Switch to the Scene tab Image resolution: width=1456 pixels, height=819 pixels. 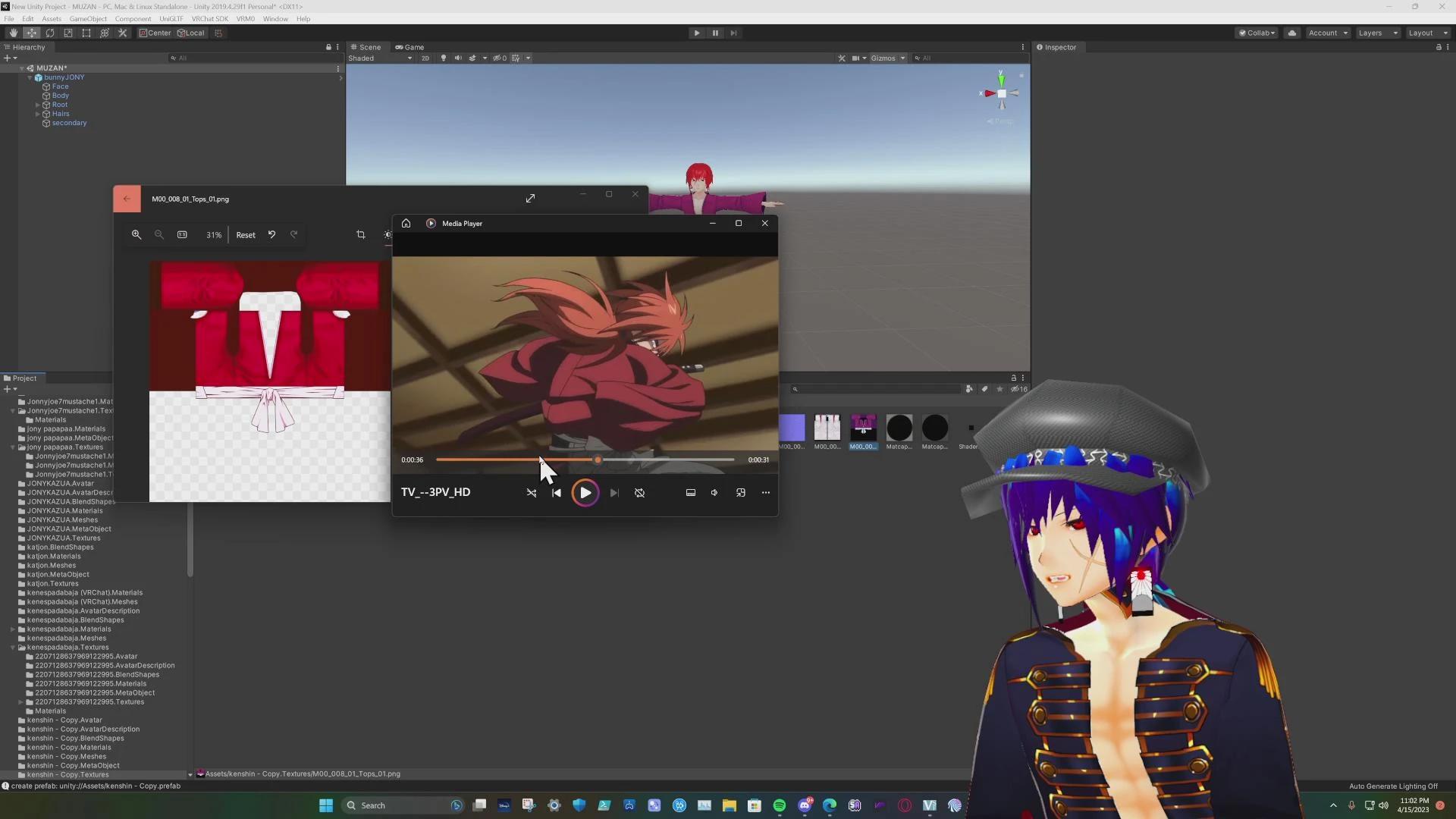pos(366,47)
